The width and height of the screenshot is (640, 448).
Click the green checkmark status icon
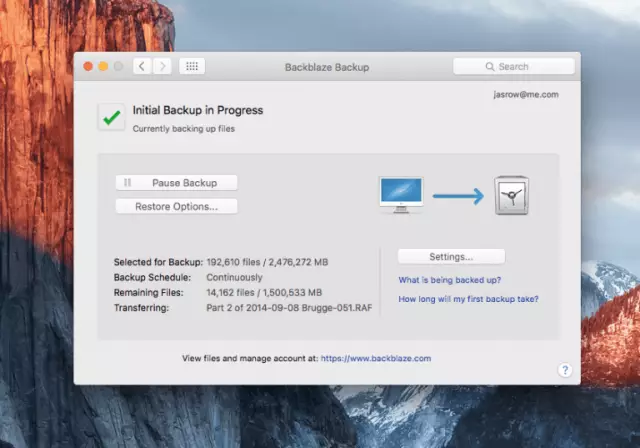pos(111,117)
